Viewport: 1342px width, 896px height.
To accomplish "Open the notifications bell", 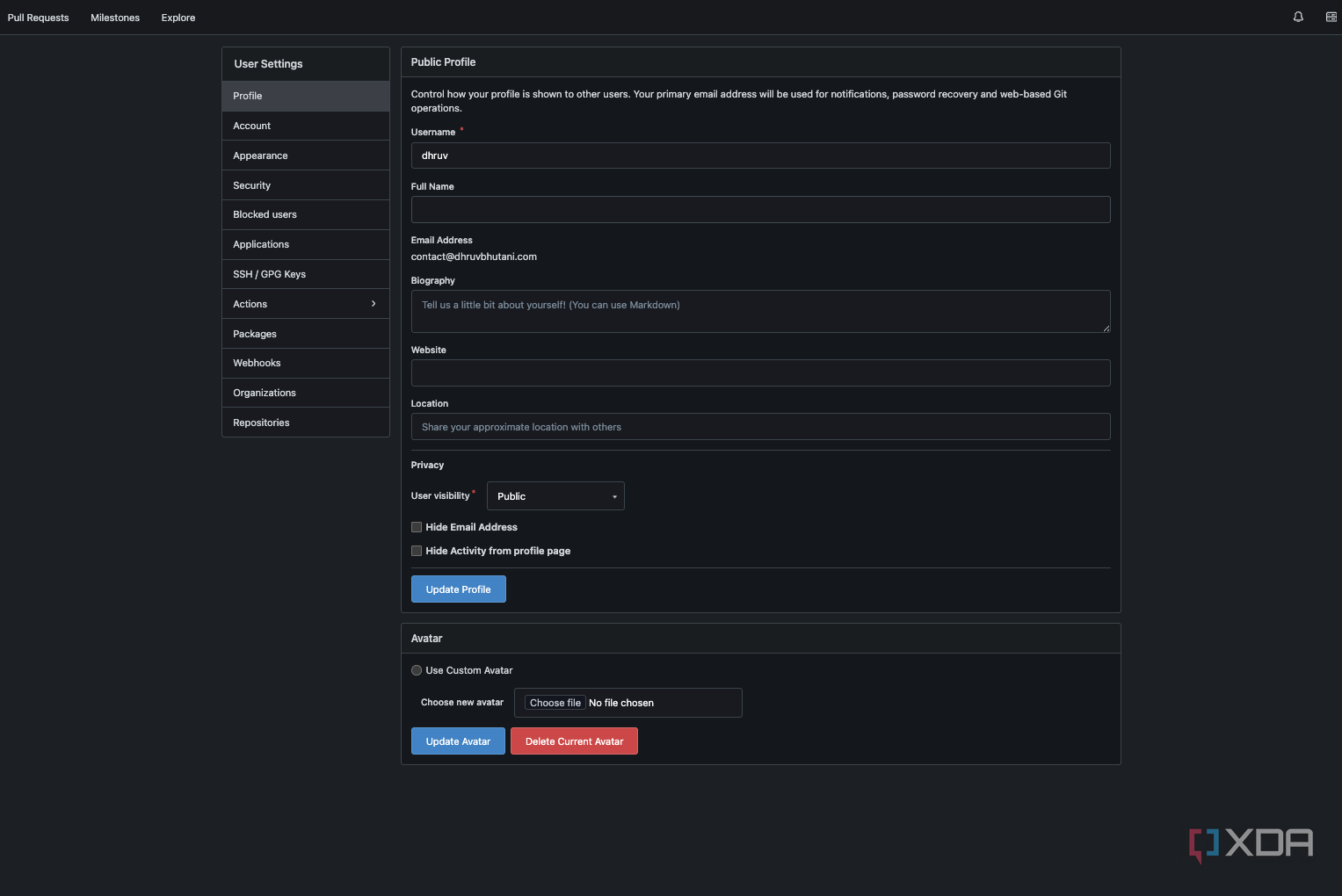I will pos(1298,17).
